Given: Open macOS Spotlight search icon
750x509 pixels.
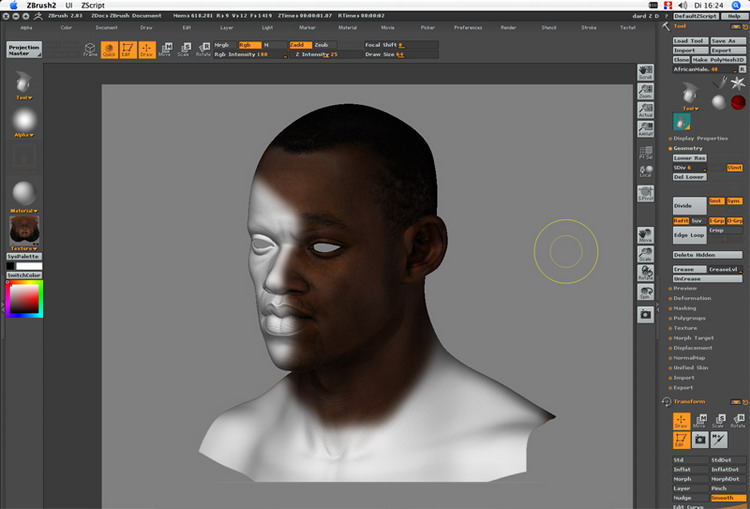Looking at the screenshot, I should (x=738, y=5).
